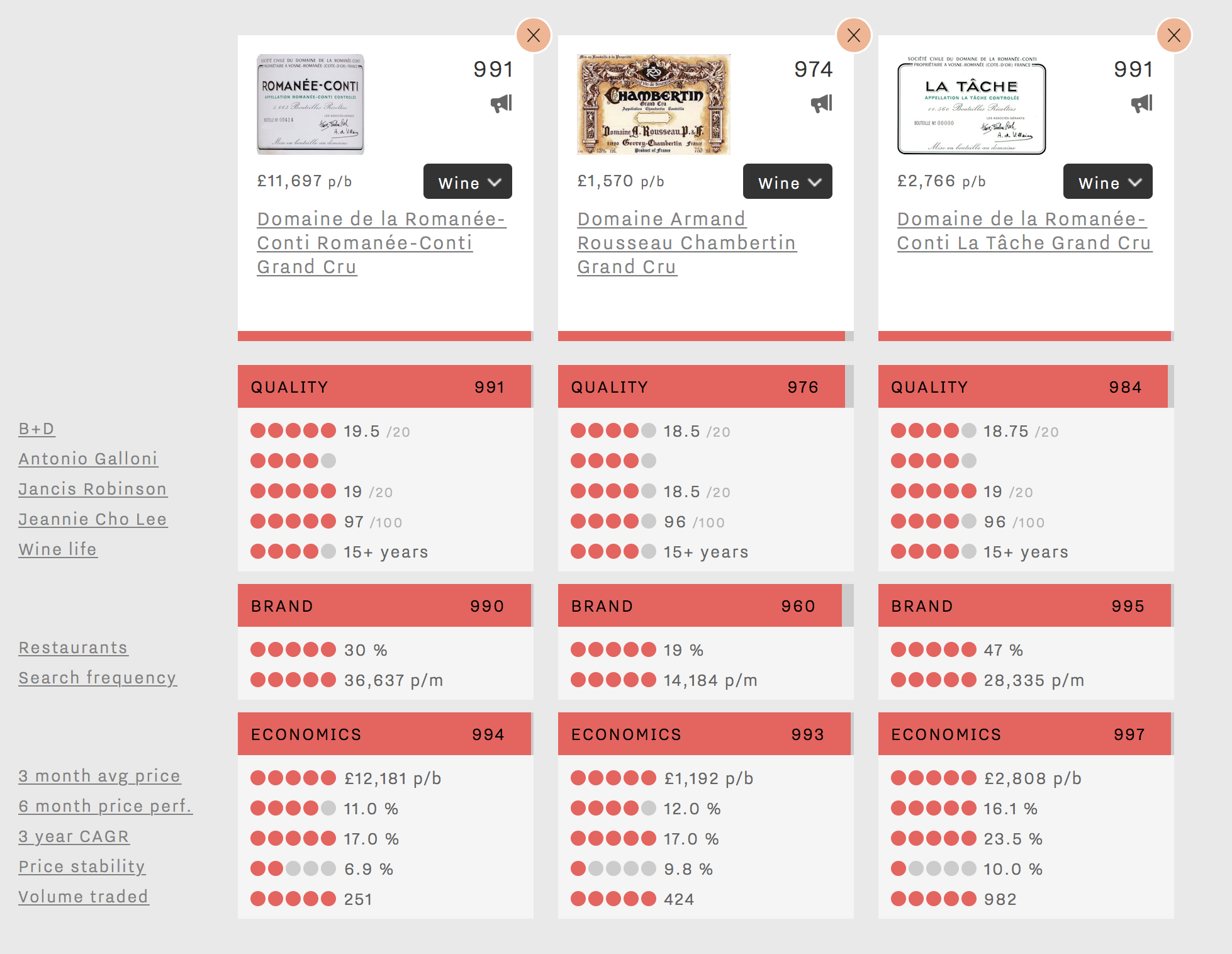The image size is (1232, 954).
Task: Click the 3 year CAGR link
Action: point(74,837)
